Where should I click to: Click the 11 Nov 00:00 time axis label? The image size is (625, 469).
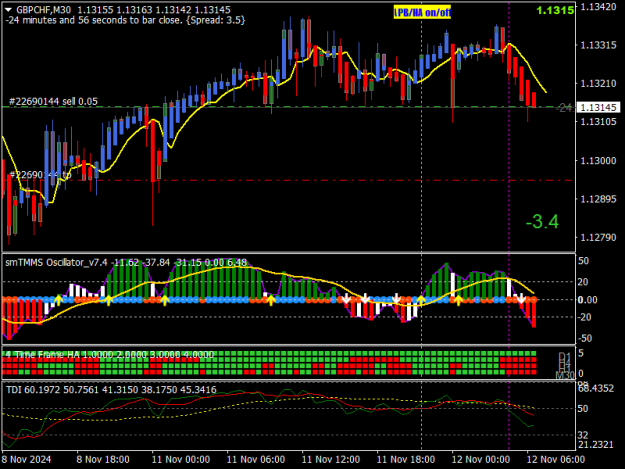[x=181, y=459]
